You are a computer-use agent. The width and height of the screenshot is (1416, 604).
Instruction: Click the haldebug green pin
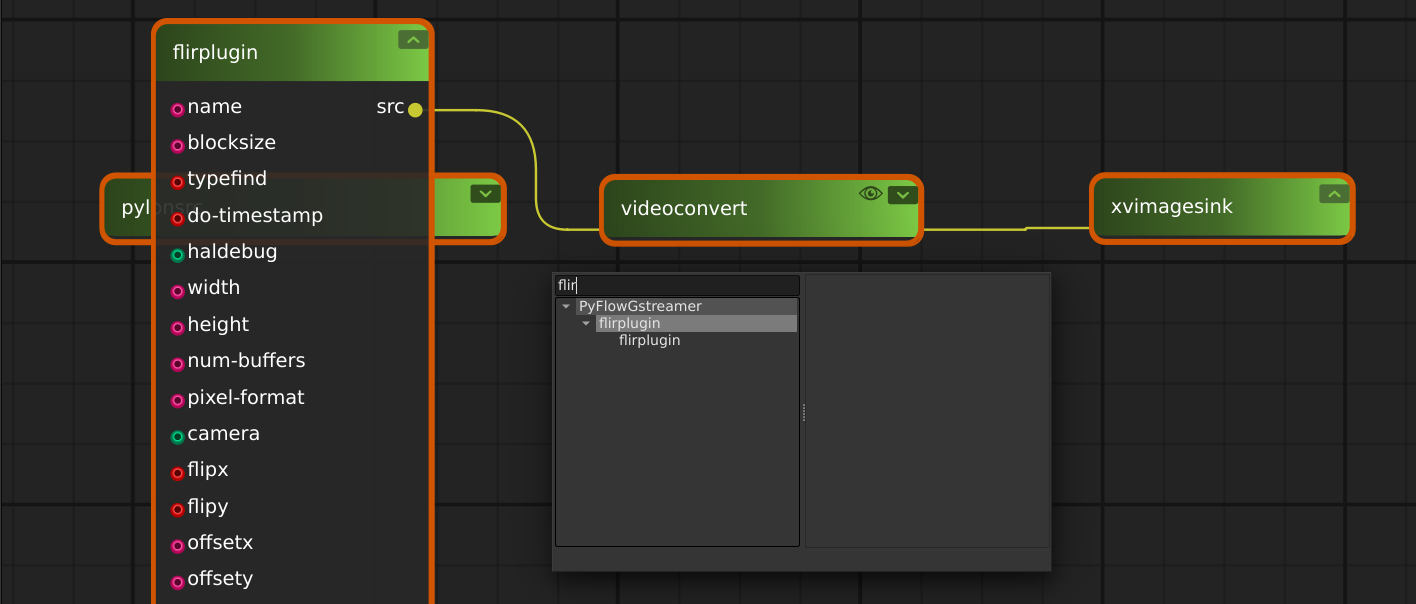pyautogui.click(x=178, y=254)
